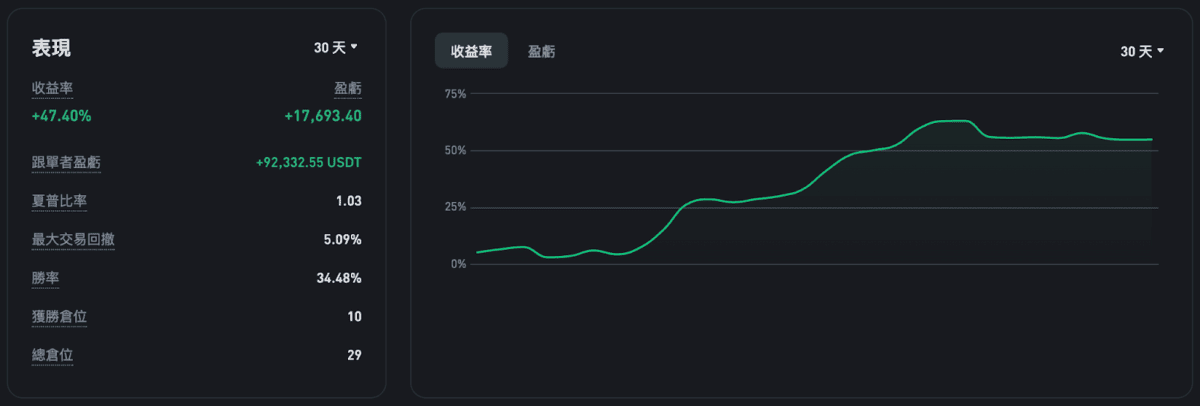Image resolution: width=1200 pixels, height=406 pixels.
Task: Click the 收益率 label in performance panel
Action: tap(53, 89)
